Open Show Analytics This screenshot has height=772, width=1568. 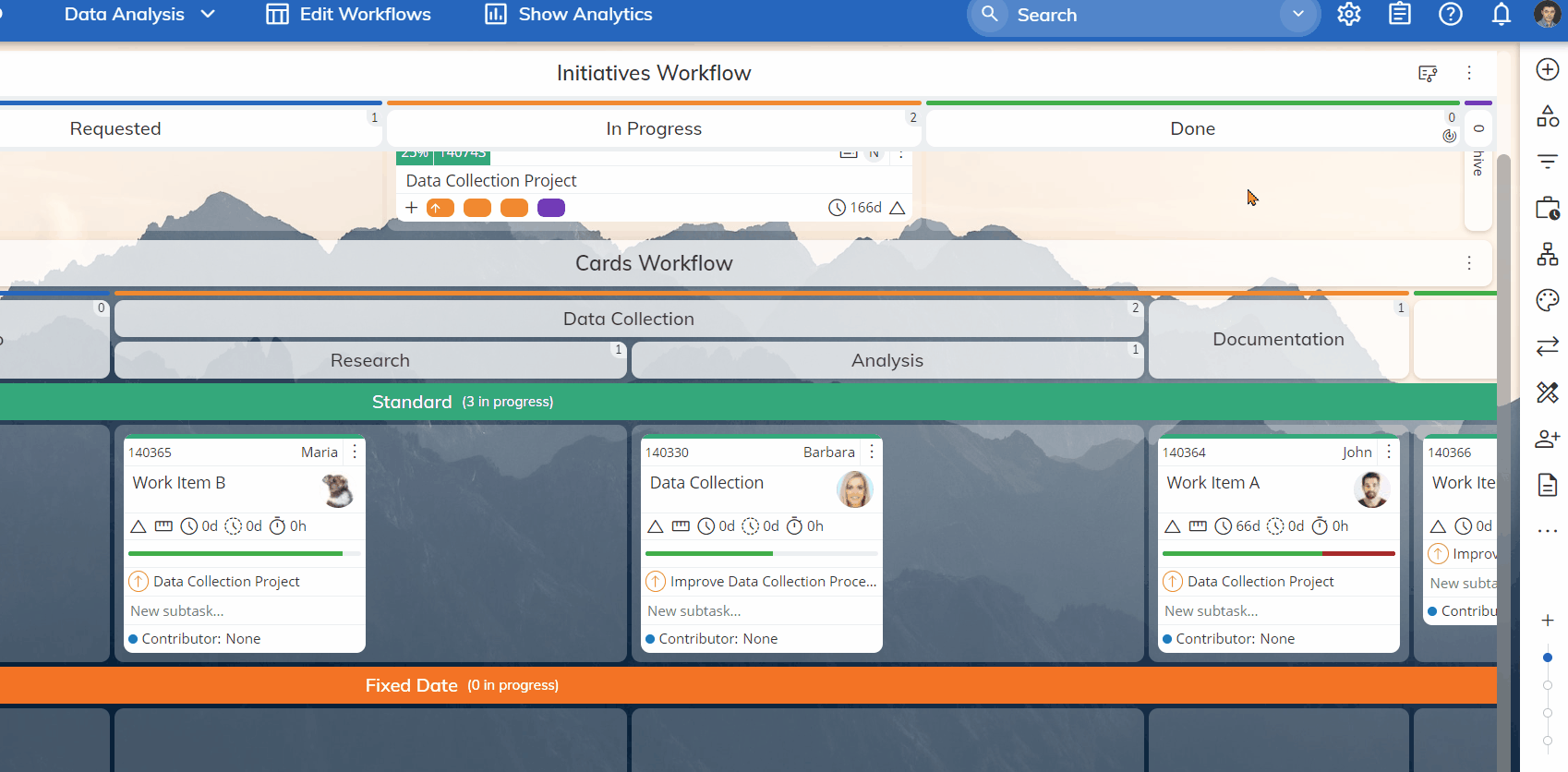click(x=569, y=14)
